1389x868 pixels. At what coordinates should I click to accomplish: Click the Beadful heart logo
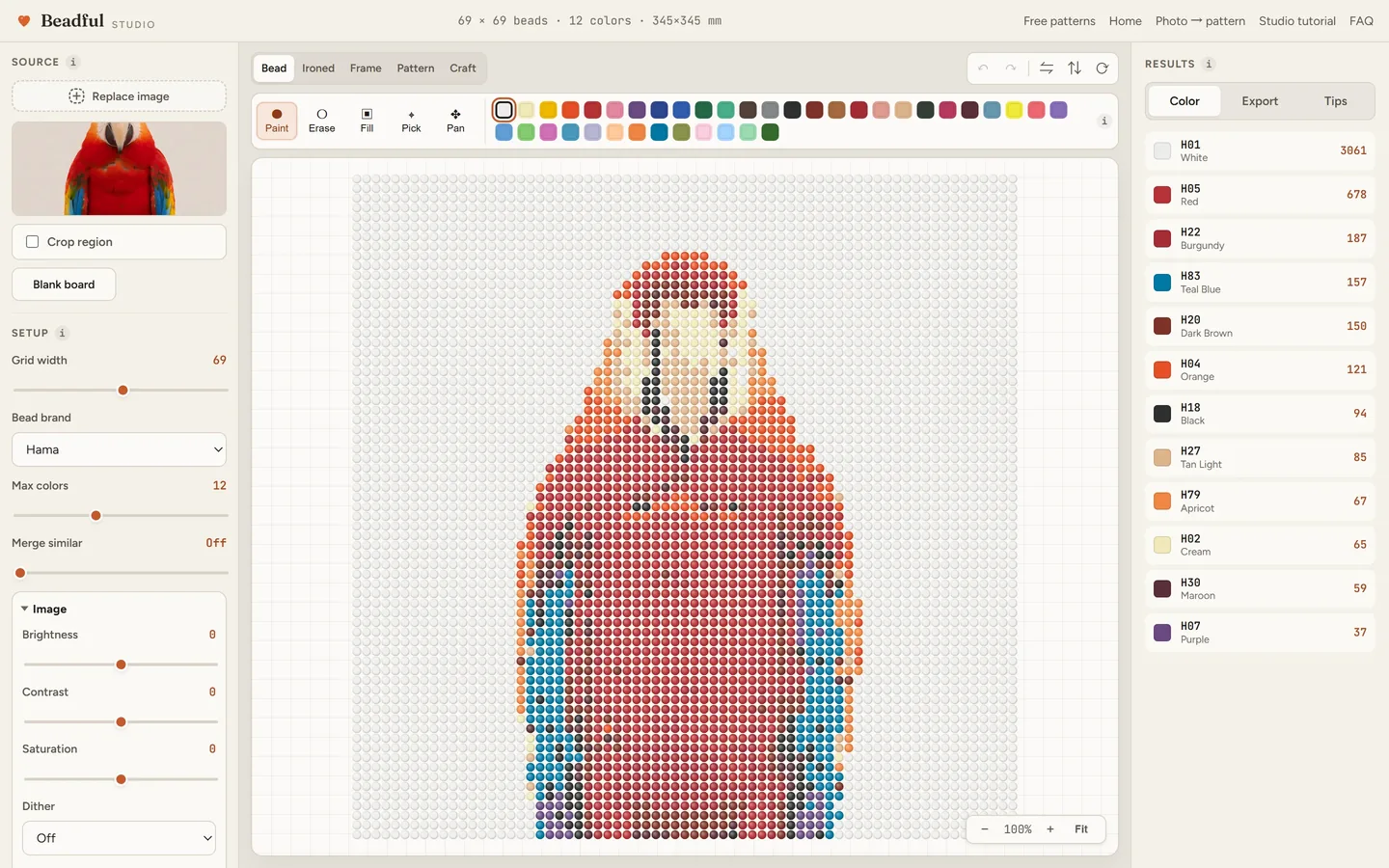[x=24, y=21]
